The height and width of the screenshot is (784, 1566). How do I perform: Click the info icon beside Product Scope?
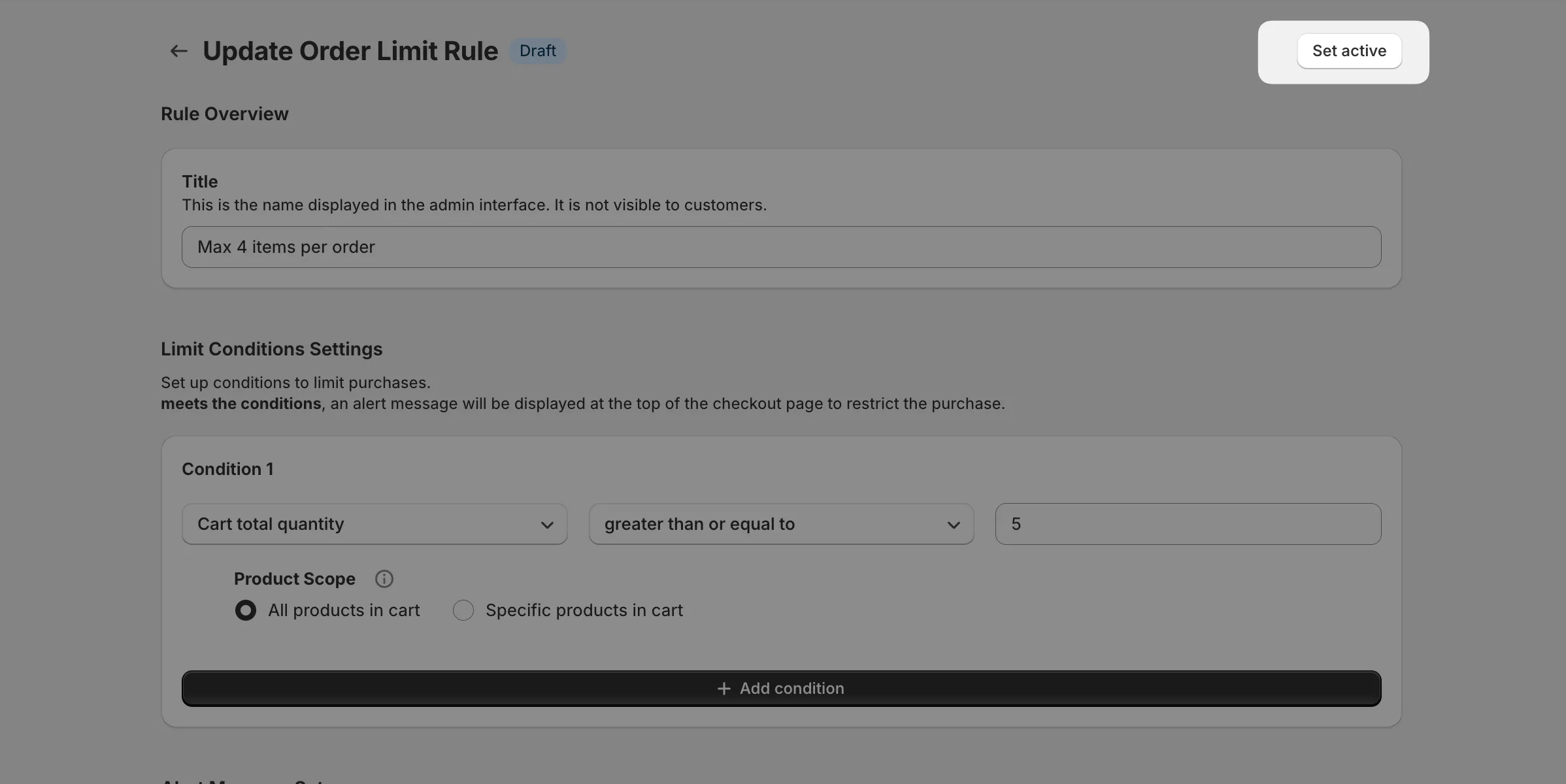coord(384,578)
